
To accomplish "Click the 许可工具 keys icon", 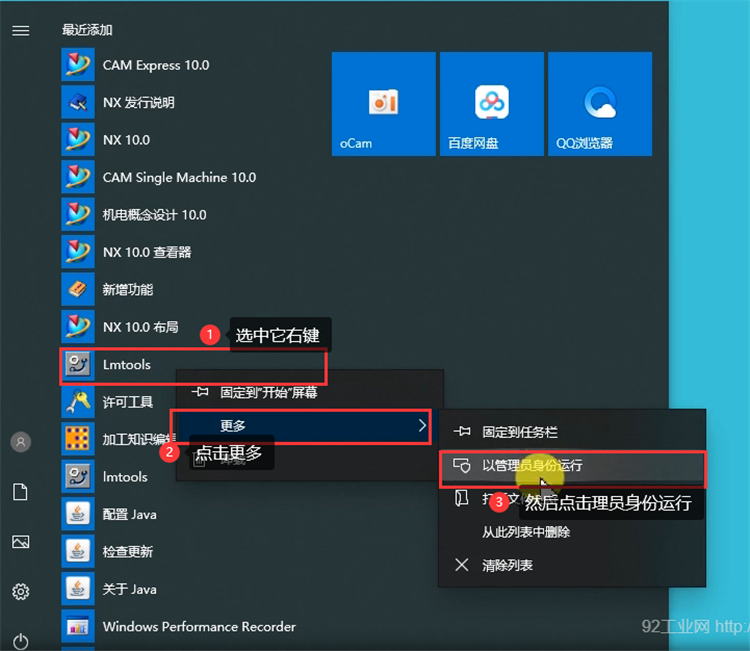I will click(77, 402).
